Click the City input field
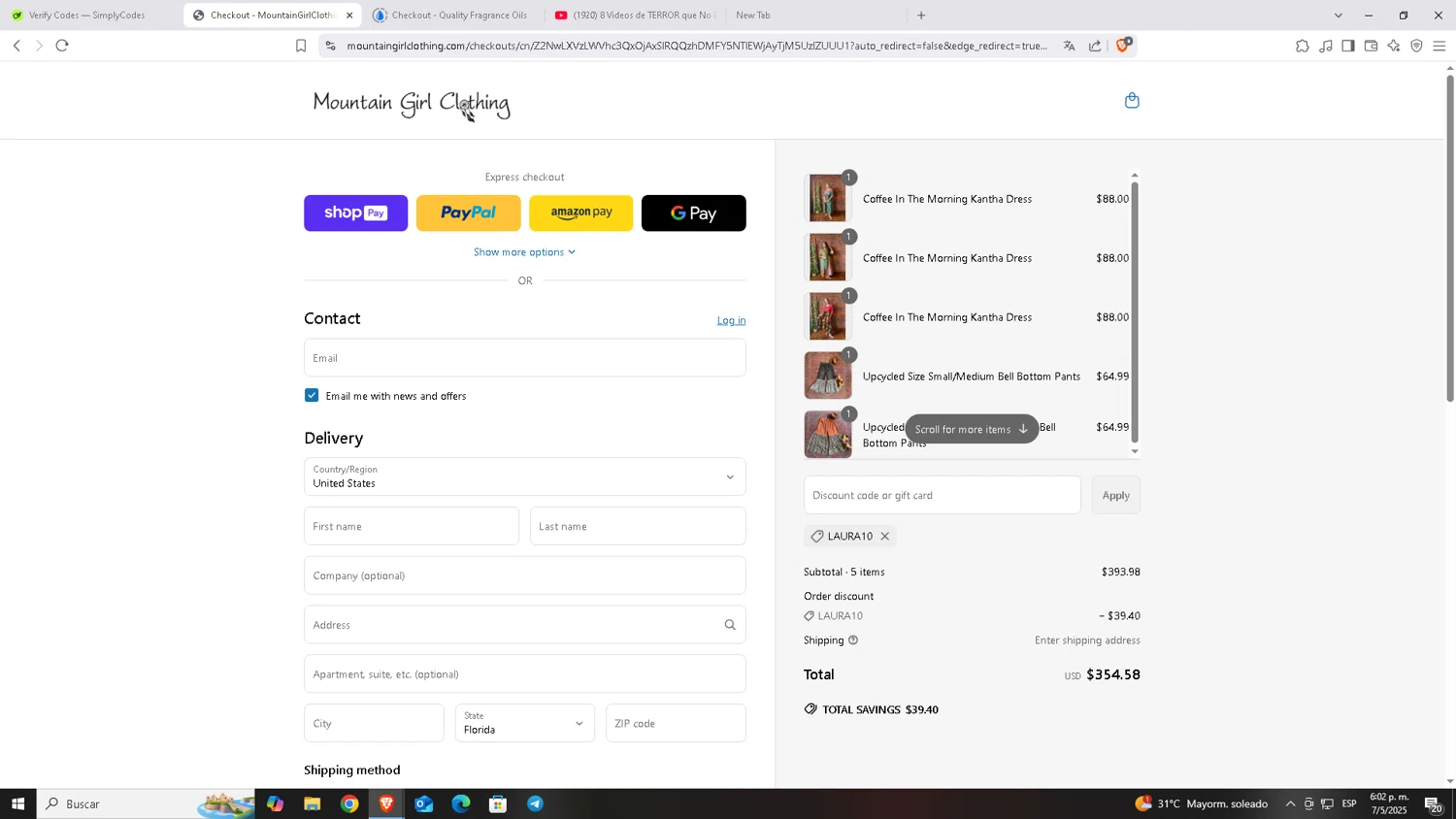Viewport: 1456px width, 819px height. [374, 723]
